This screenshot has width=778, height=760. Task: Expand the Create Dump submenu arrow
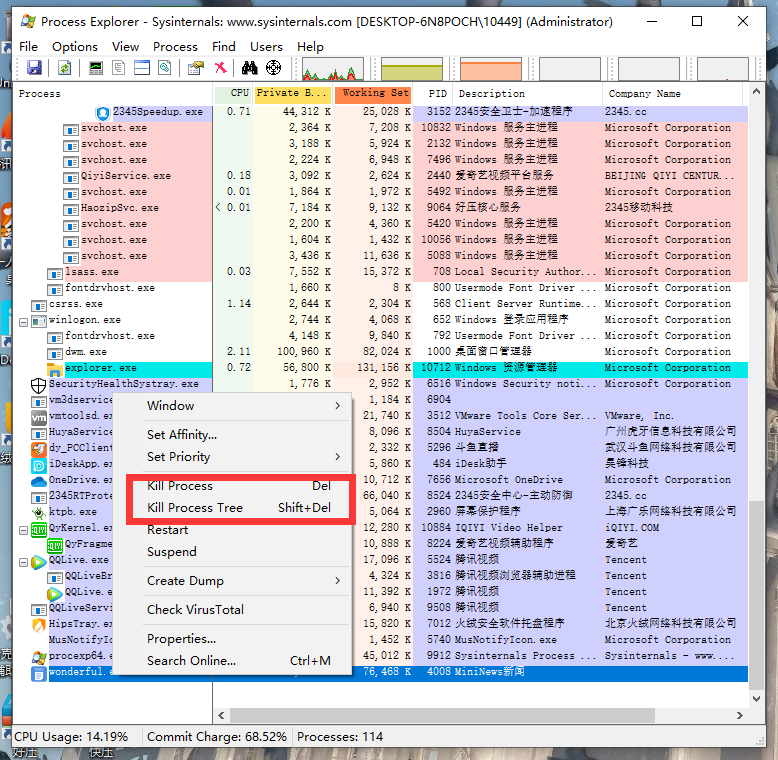pyautogui.click(x=337, y=580)
